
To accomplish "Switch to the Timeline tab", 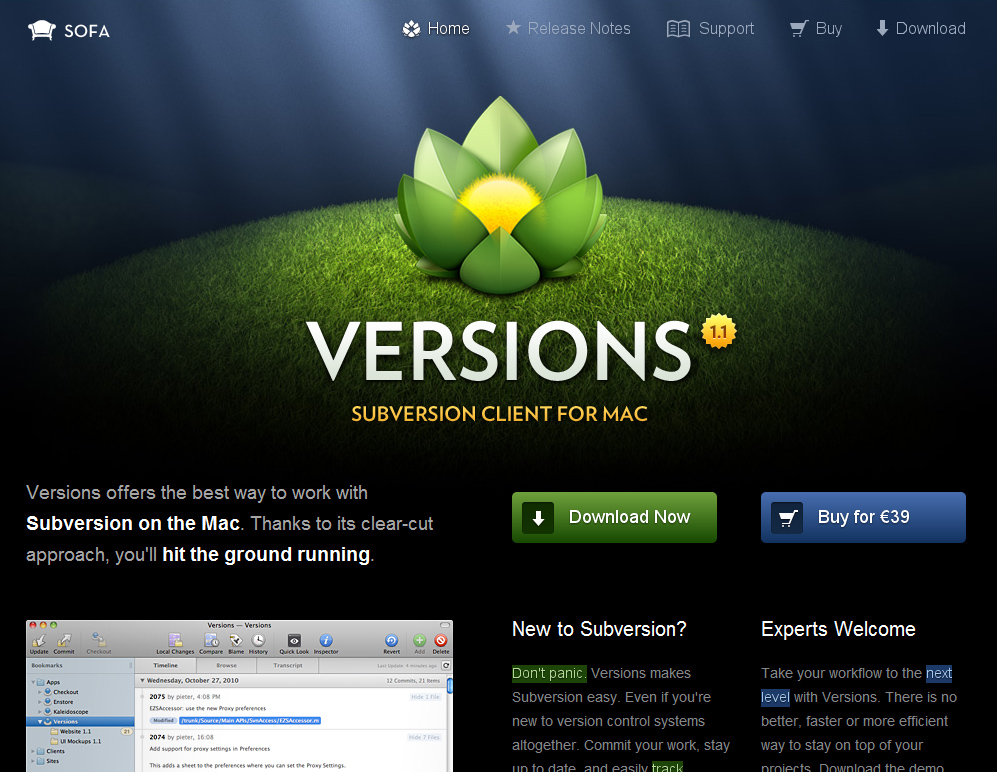I will [165, 665].
